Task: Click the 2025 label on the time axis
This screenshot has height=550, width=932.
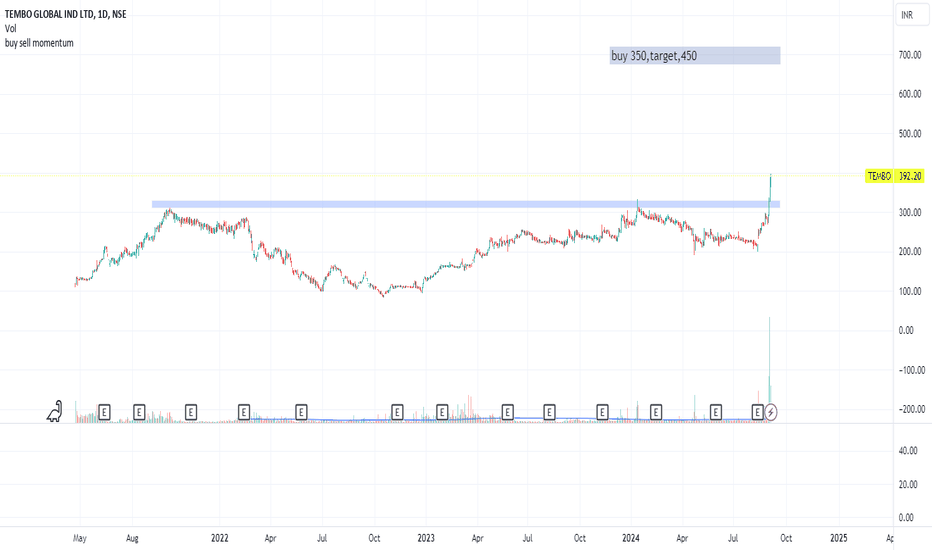Action: (x=839, y=538)
